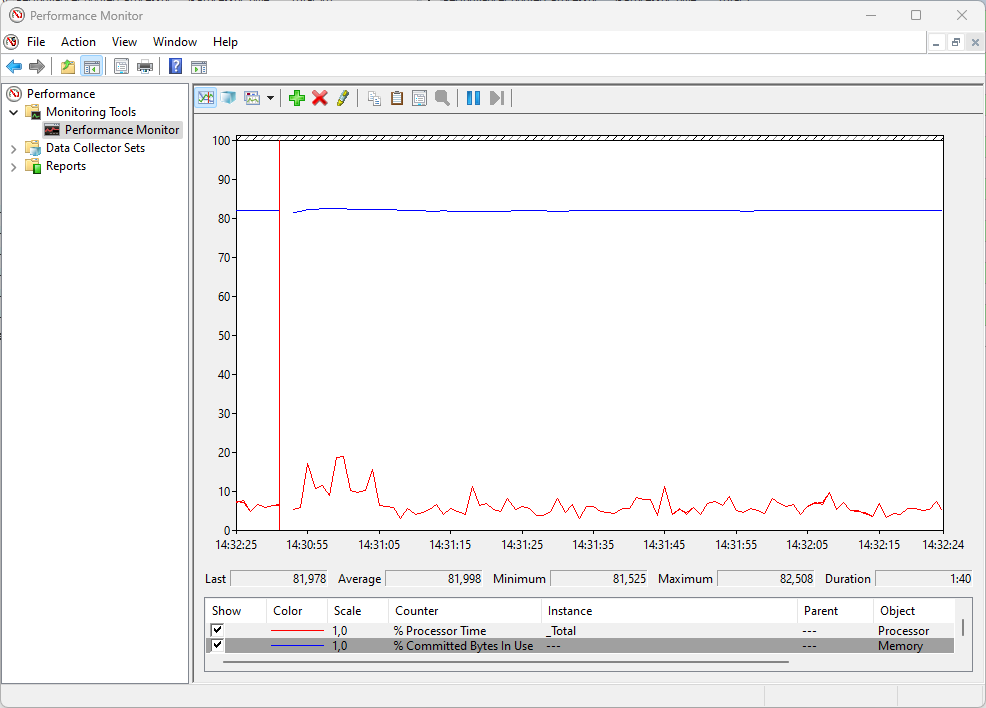This screenshot has width=986, height=708.
Task: Select Performance Monitor tree item
Action: [122, 130]
